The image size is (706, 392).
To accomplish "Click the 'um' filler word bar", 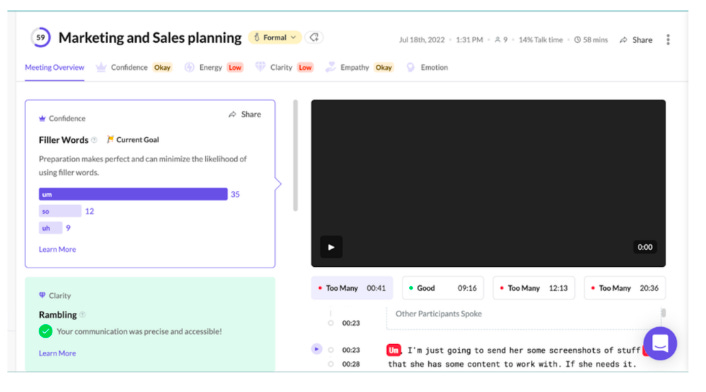I will 133,194.
